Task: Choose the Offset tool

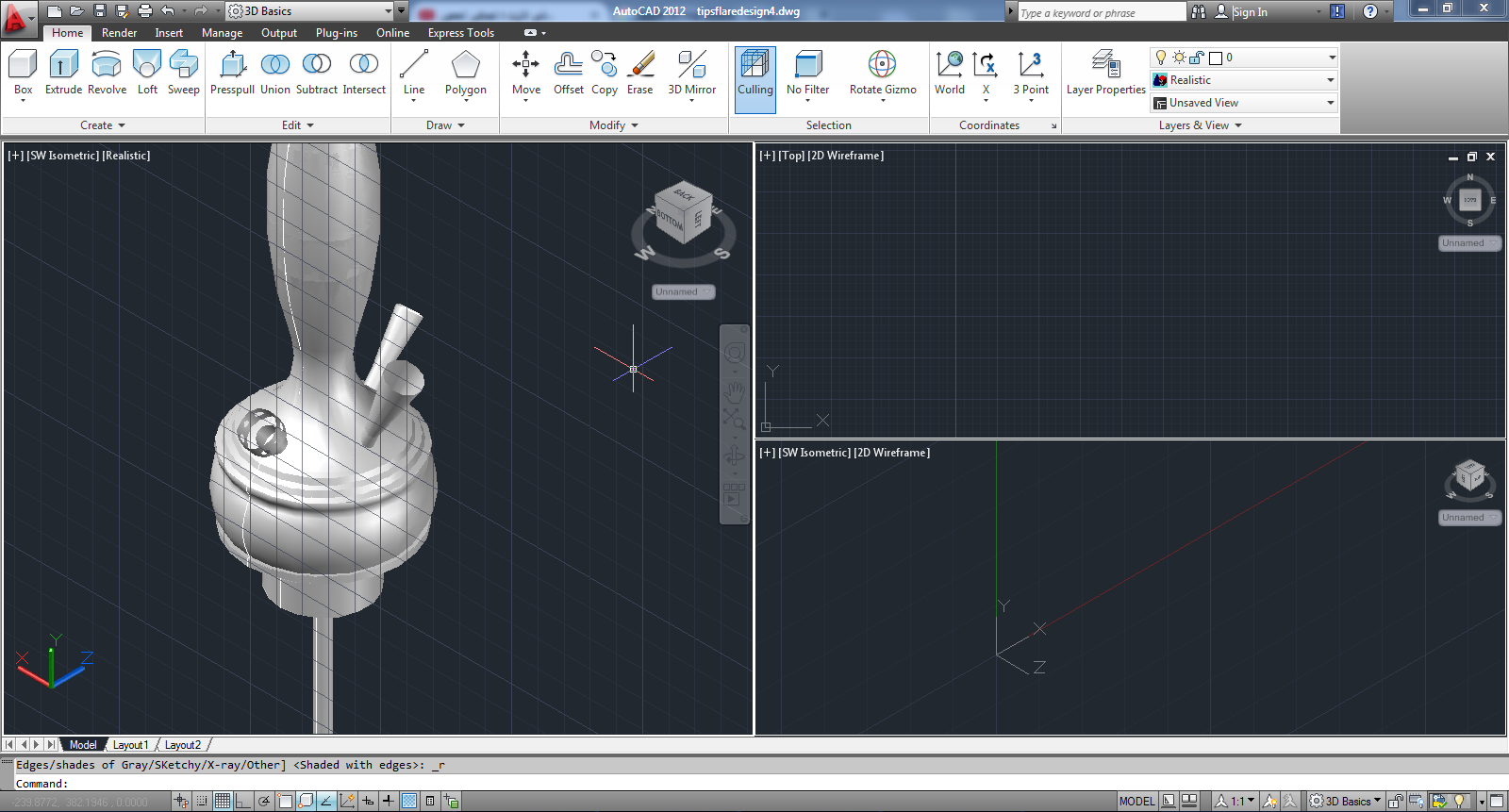Action: pyautogui.click(x=568, y=74)
